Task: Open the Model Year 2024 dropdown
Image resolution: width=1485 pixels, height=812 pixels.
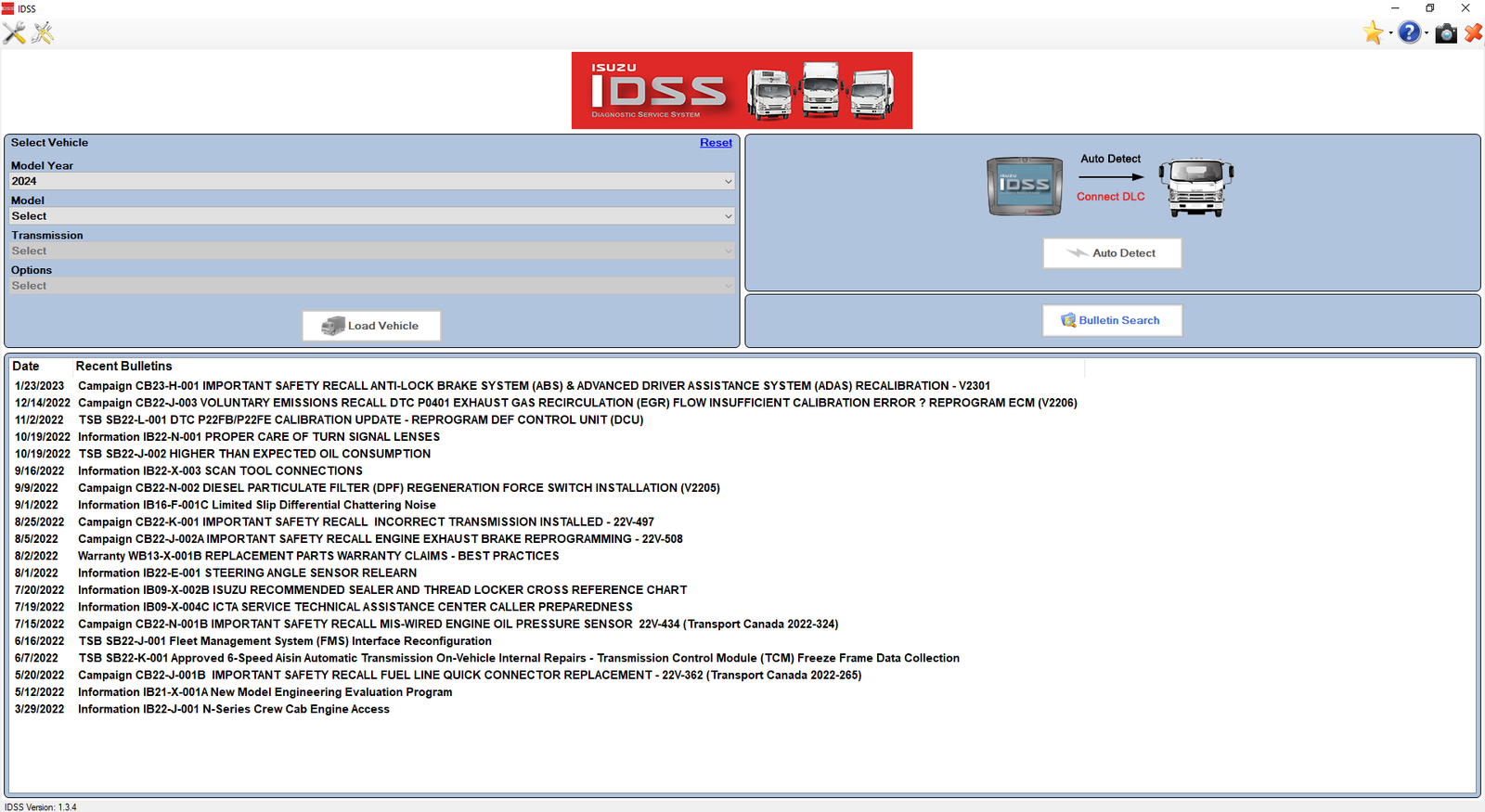Action: [371, 181]
